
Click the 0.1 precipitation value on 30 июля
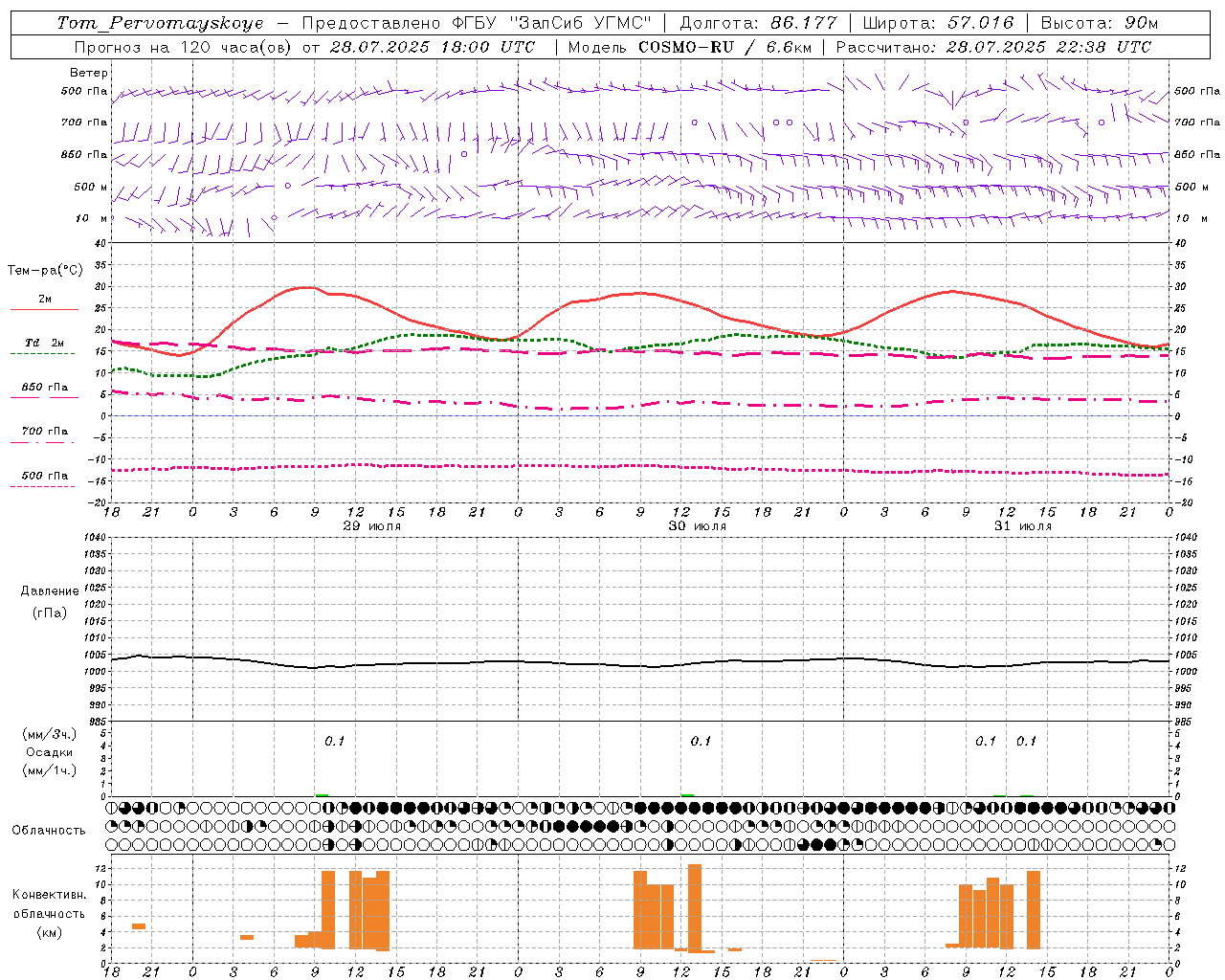701,741
